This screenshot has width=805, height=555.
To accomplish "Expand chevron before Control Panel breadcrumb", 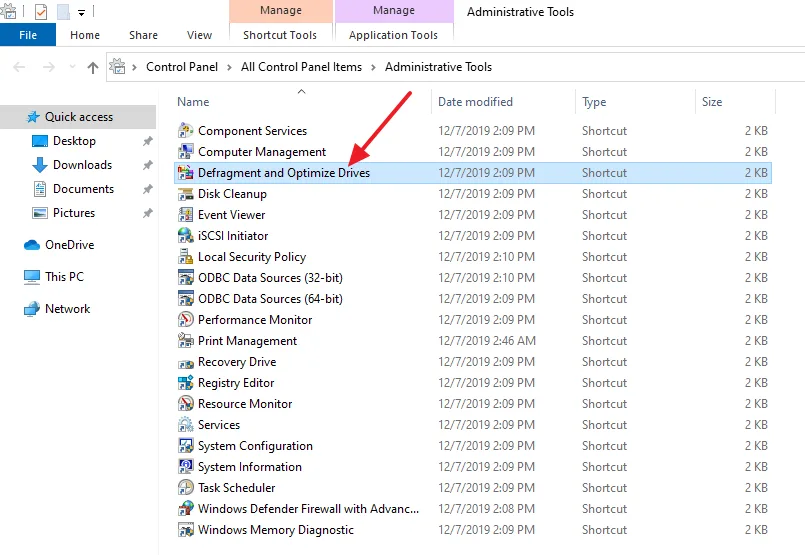I will click(135, 67).
